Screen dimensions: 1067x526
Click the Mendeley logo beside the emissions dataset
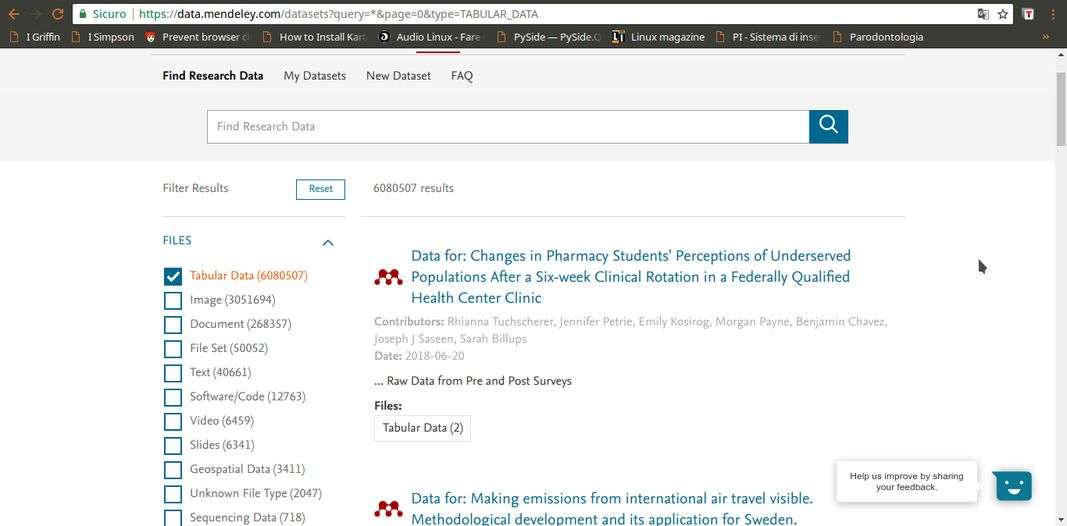click(388, 509)
